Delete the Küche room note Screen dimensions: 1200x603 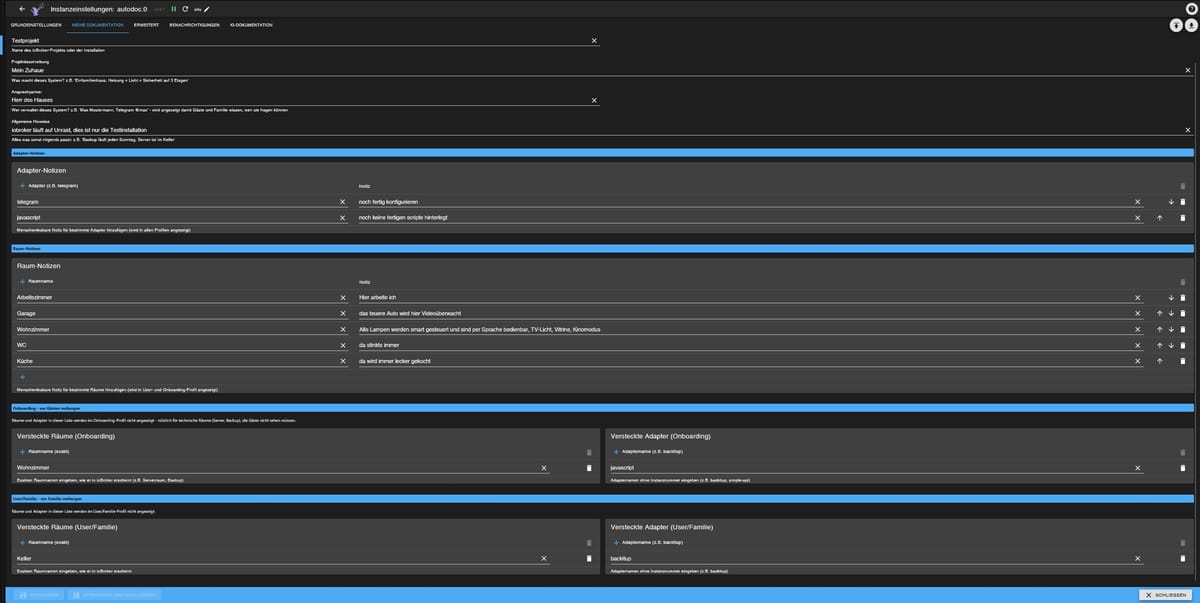(1182, 361)
